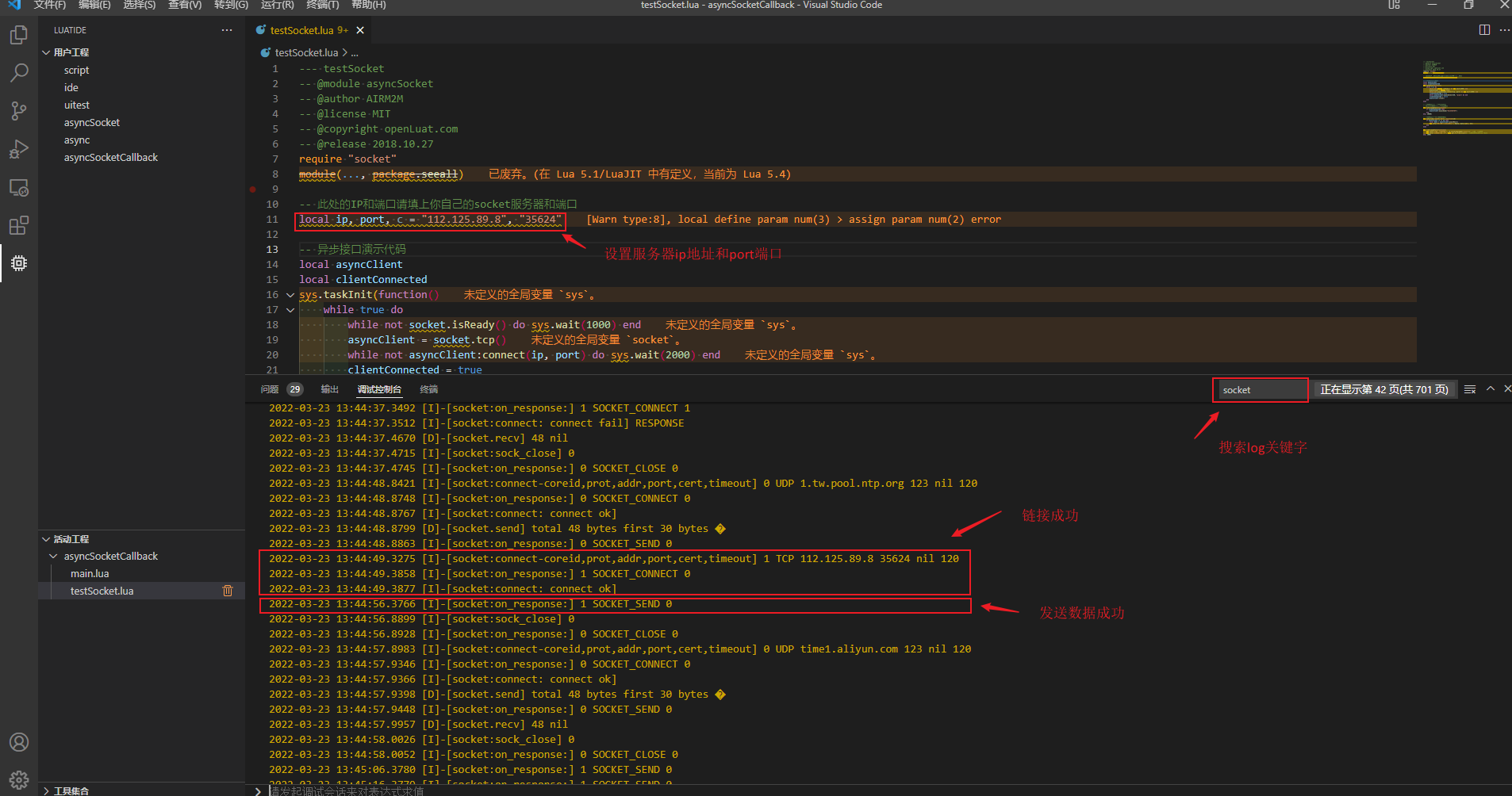Open the Source Control view

tap(18, 111)
